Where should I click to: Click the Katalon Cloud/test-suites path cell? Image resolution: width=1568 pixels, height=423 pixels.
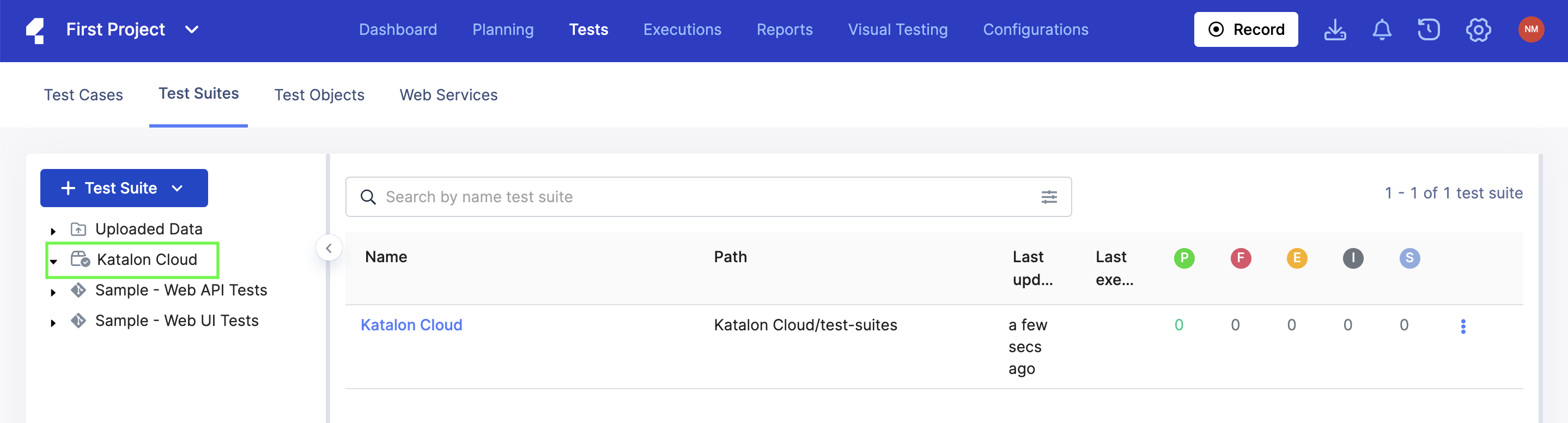pyautogui.click(x=805, y=325)
